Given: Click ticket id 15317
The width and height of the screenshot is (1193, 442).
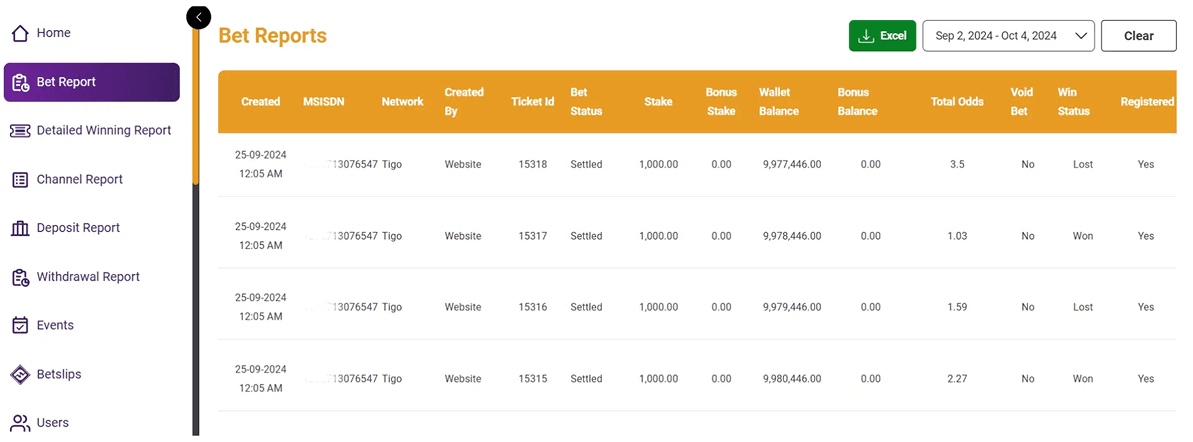Looking at the screenshot, I should tap(533, 236).
